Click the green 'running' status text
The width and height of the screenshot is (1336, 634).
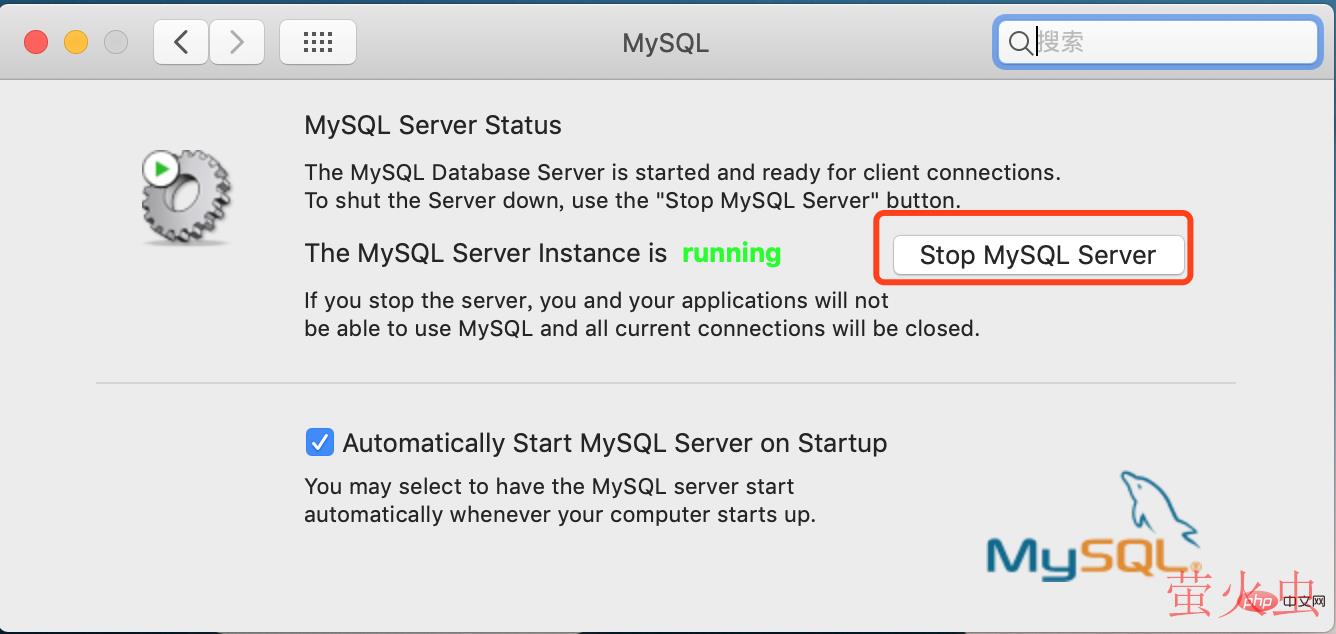[x=731, y=253]
